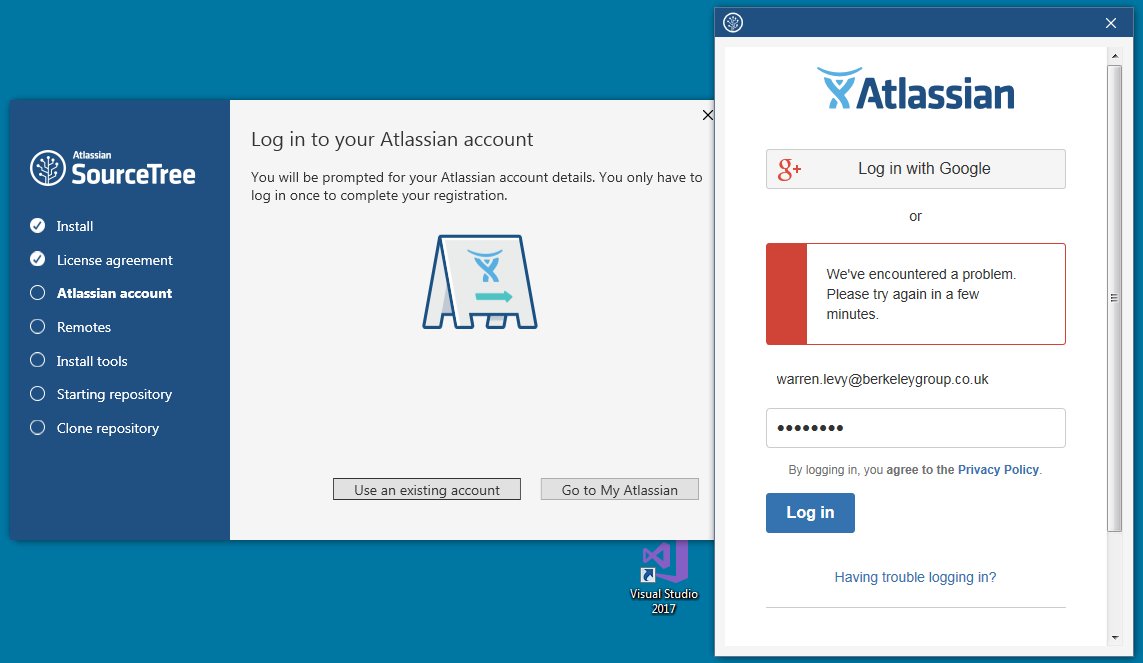Click Use an existing account button
The width and height of the screenshot is (1143, 663).
click(427, 490)
